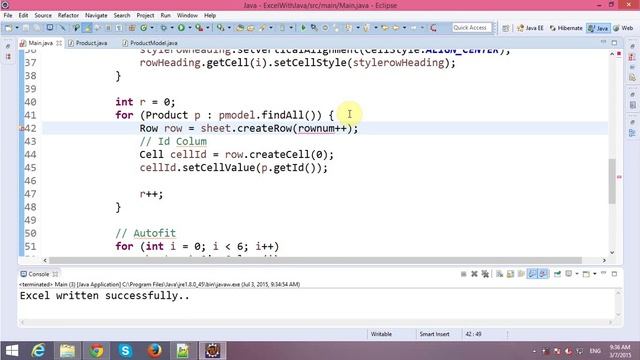Click the editor horizontal scrollbar
Image resolution: width=640 pixels, height=360 pixels.
pyautogui.click(x=315, y=260)
